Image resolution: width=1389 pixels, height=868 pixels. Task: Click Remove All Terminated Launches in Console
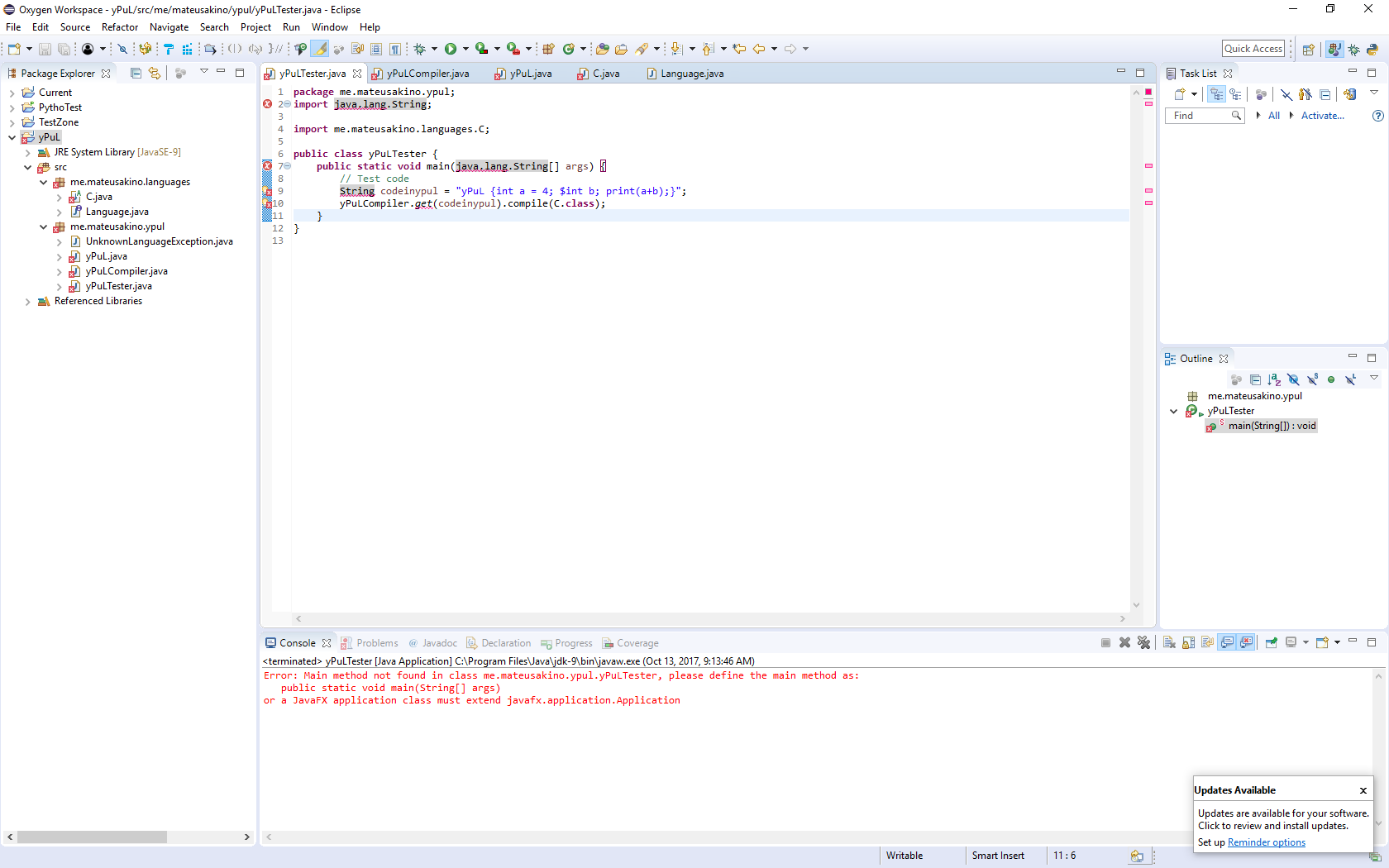[x=1144, y=642]
